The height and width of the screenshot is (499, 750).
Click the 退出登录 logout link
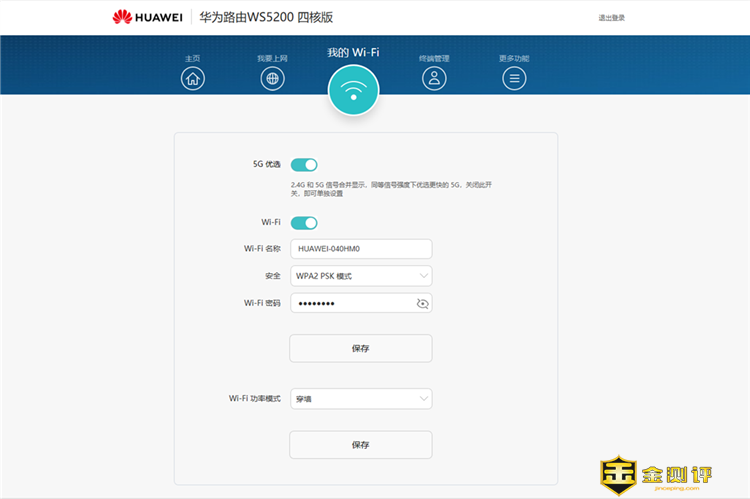[x=611, y=18]
